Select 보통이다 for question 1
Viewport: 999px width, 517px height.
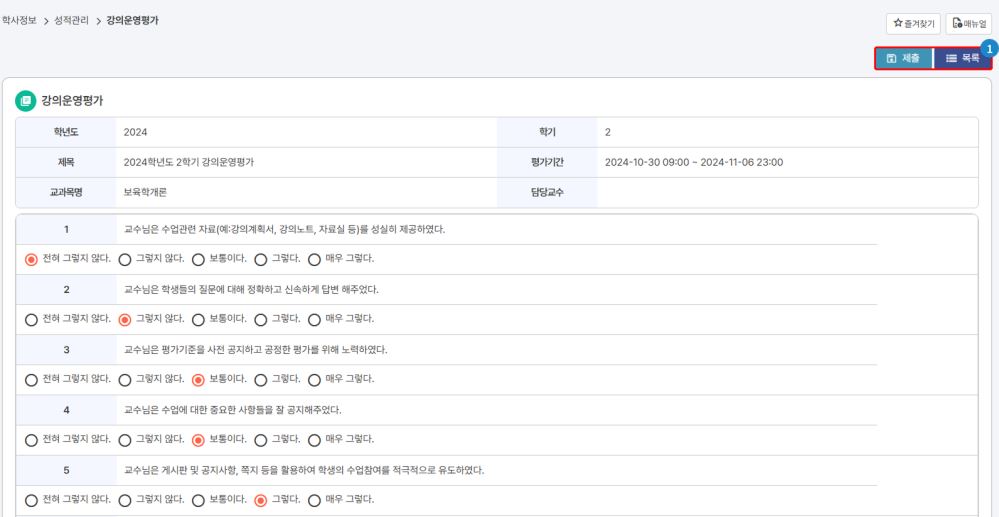pos(198,259)
